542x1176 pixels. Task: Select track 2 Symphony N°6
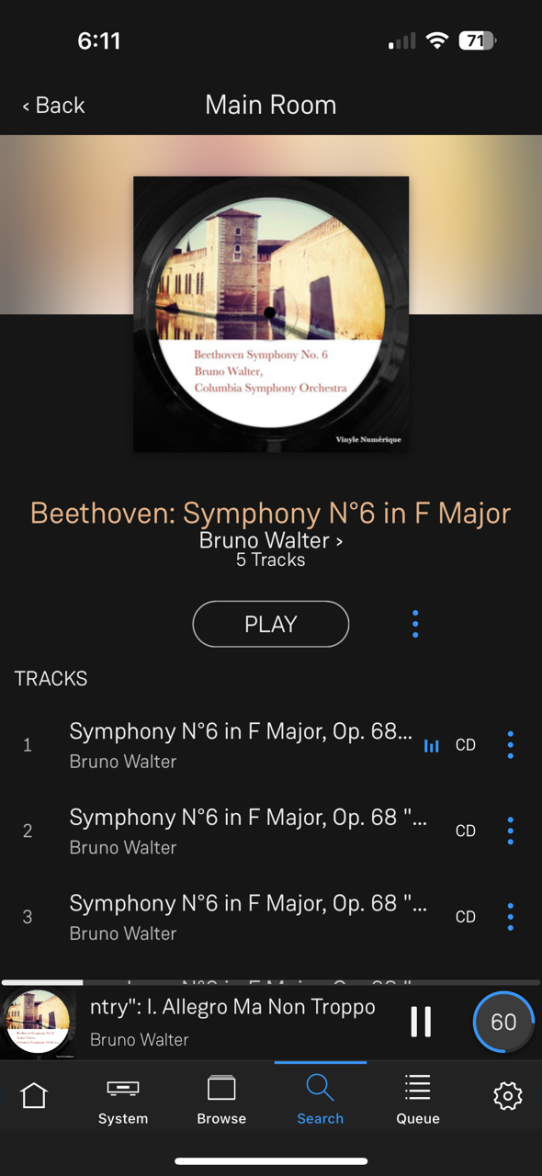point(248,831)
